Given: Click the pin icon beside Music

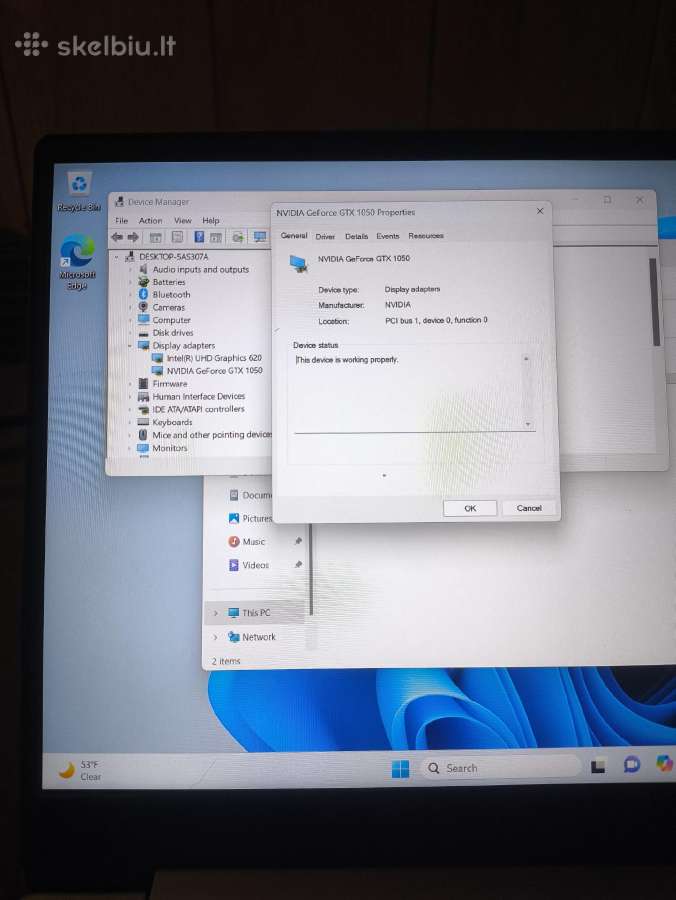Looking at the screenshot, I should [298, 541].
